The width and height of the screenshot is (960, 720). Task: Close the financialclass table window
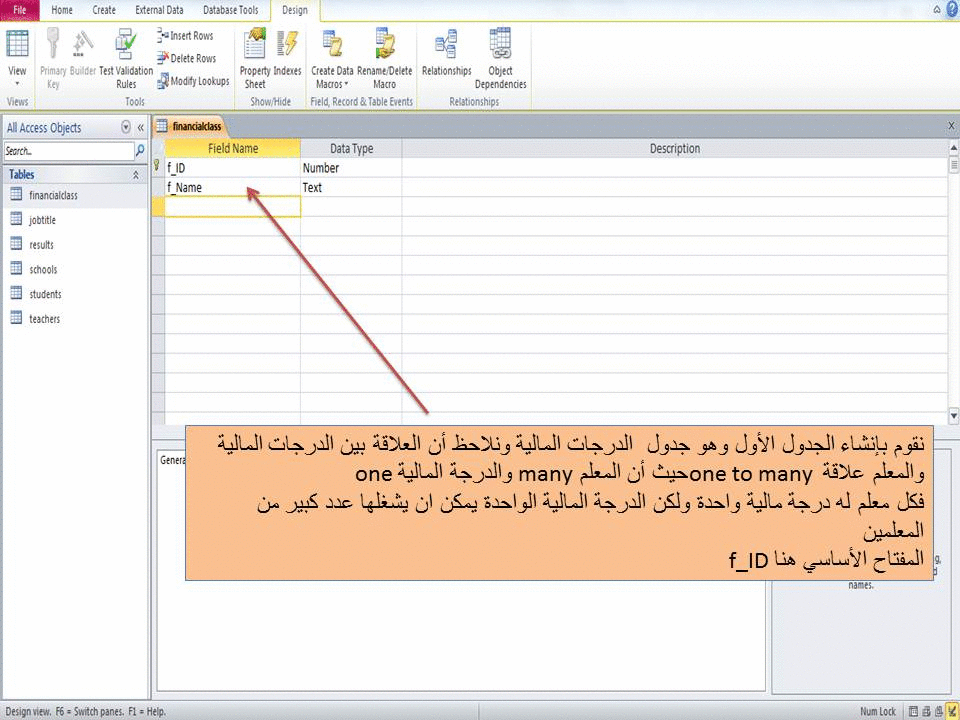click(951, 126)
